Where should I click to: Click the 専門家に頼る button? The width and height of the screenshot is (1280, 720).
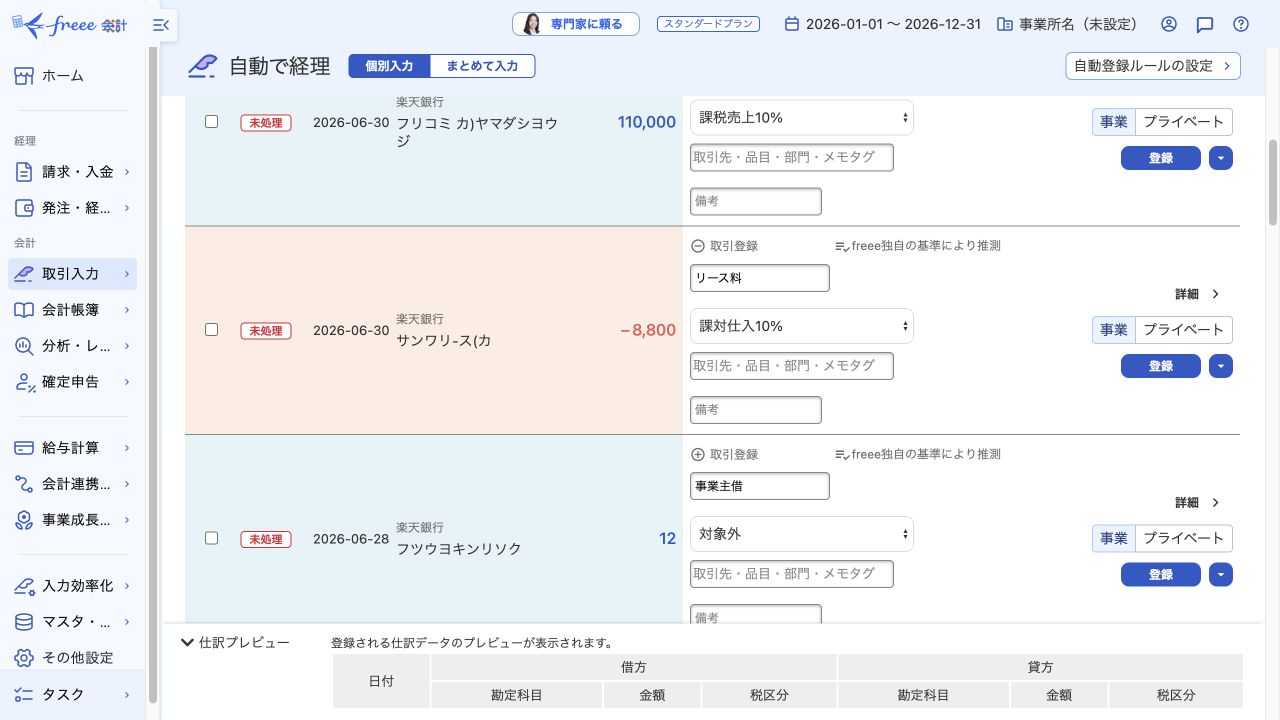pyautogui.click(x=576, y=24)
